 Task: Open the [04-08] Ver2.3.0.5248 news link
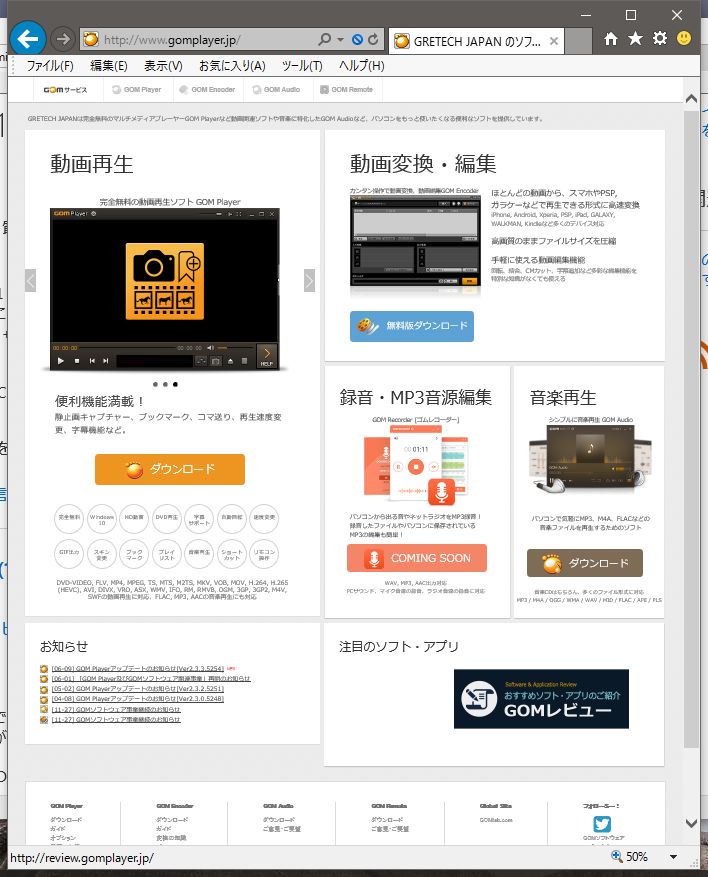138,699
